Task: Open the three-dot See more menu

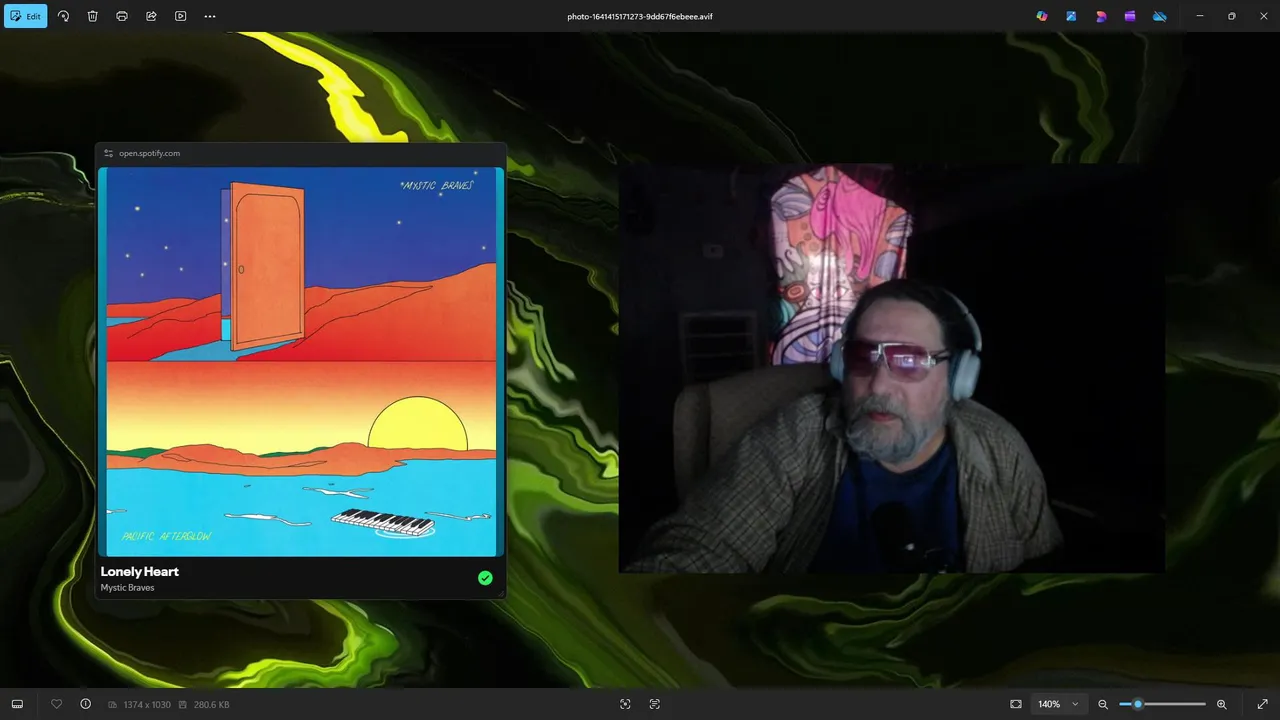Action: pyautogui.click(x=210, y=16)
